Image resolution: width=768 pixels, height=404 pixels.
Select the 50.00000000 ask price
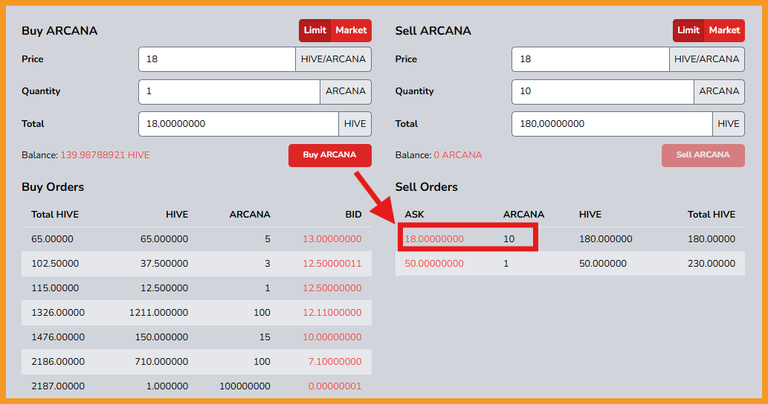pos(434,263)
